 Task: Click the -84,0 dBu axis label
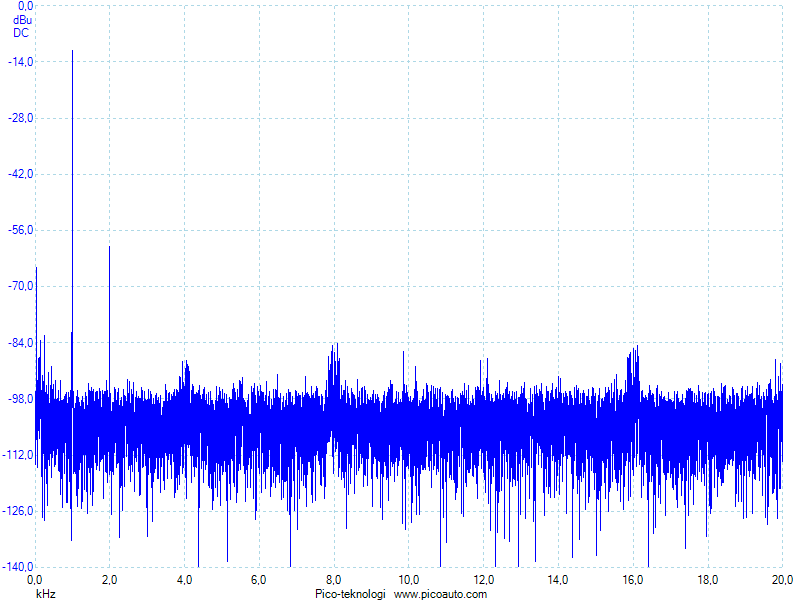21,343
